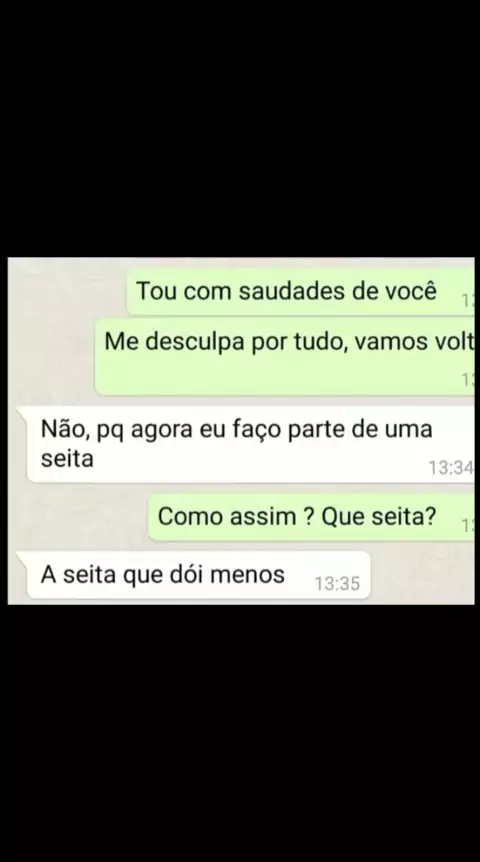Click the cut-off timestamp under 'Me desculpa por tudo'
Screen dimensions: 480x862
pyautogui.click(x=468, y=380)
